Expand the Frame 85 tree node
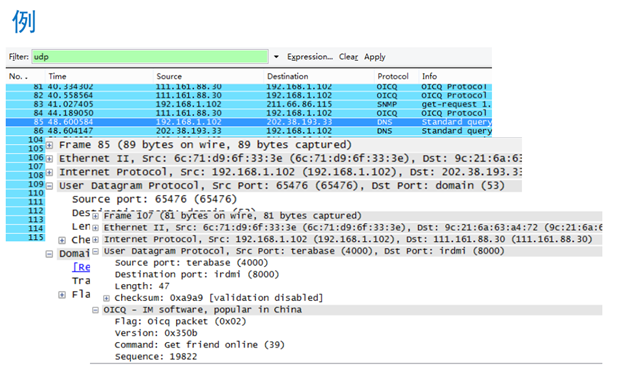 (x=49, y=145)
